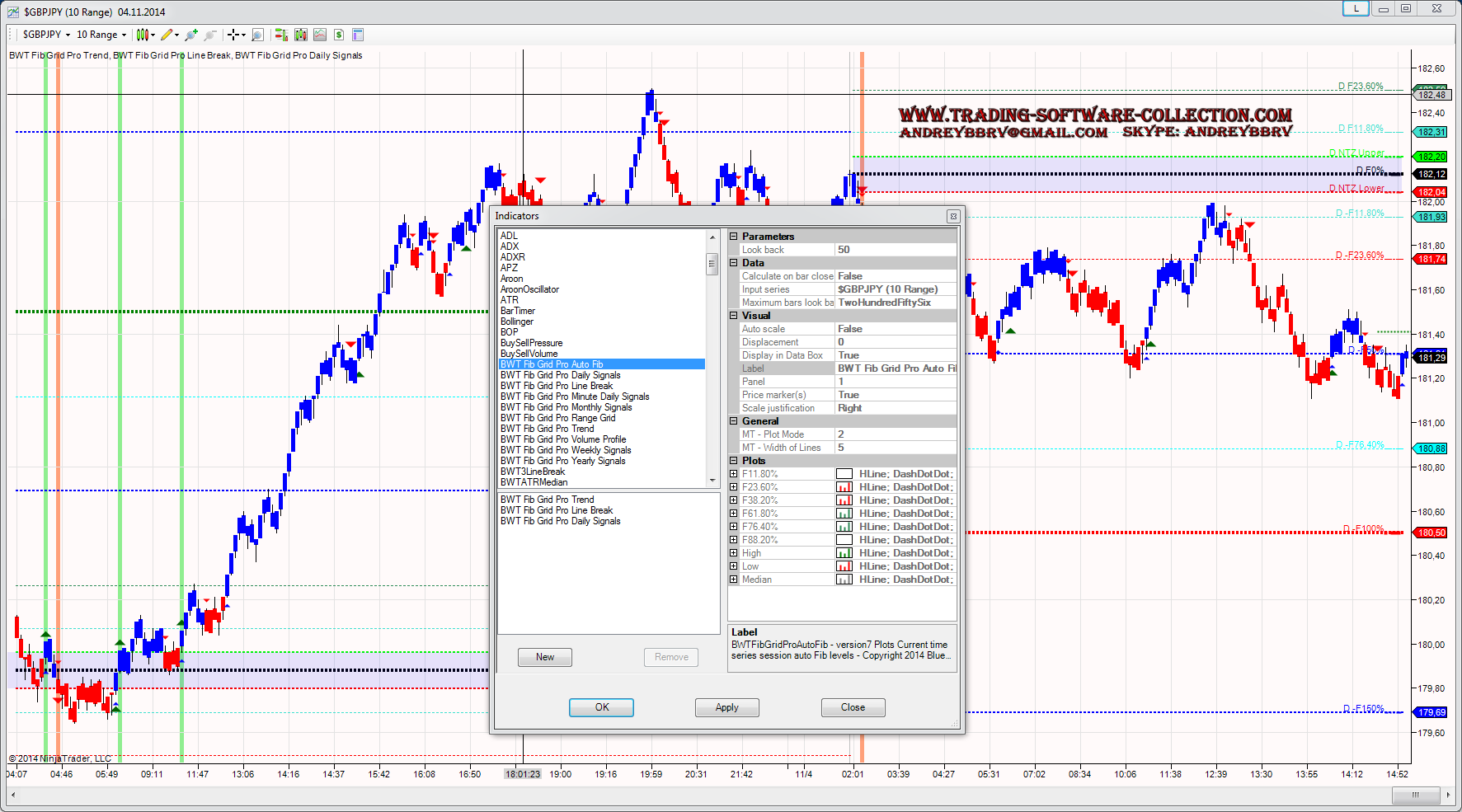Activate the crosshair cursor tool

tap(233, 35)
